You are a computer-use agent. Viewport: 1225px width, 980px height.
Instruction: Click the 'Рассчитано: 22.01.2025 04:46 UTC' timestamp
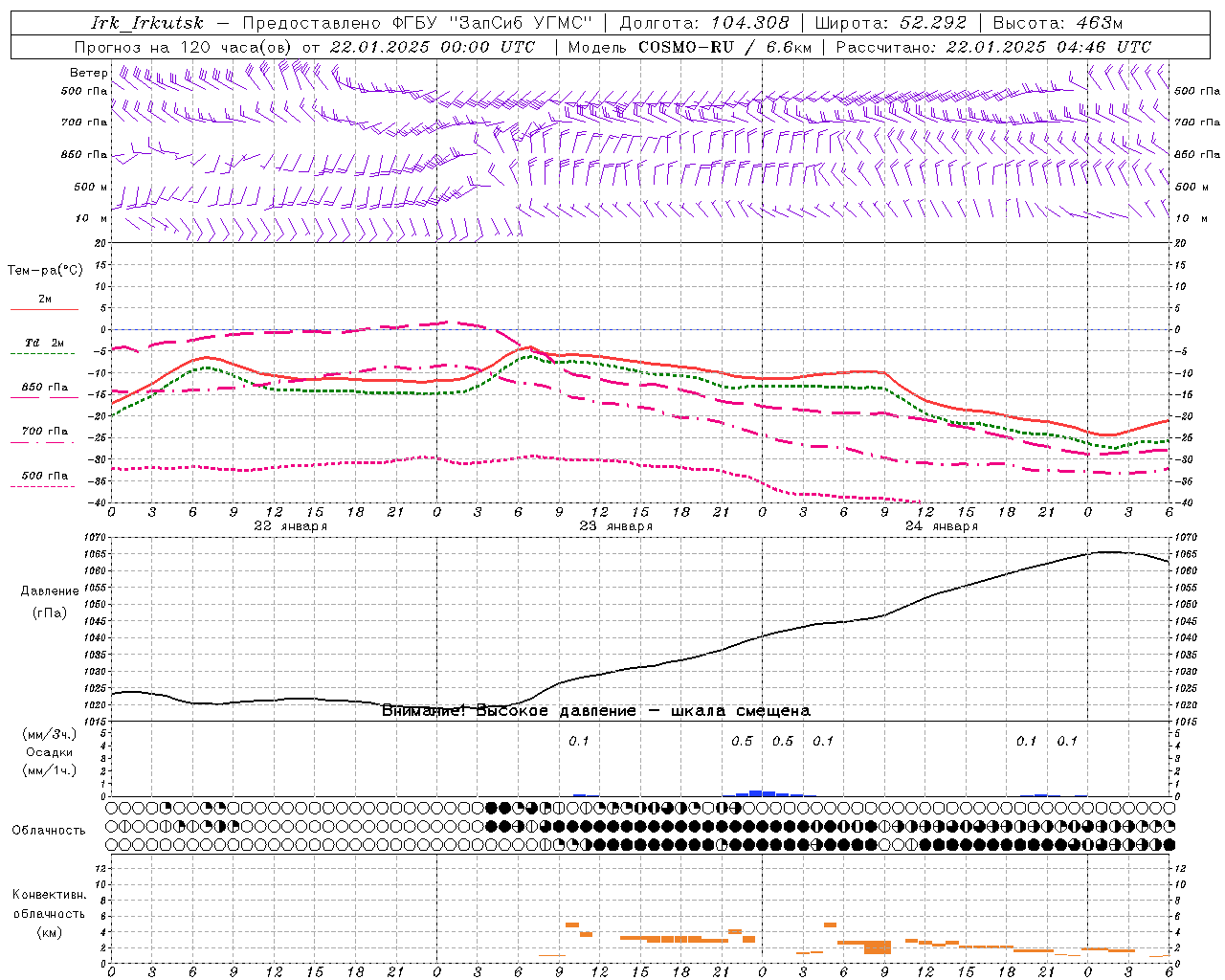click(x=993, y=47)
